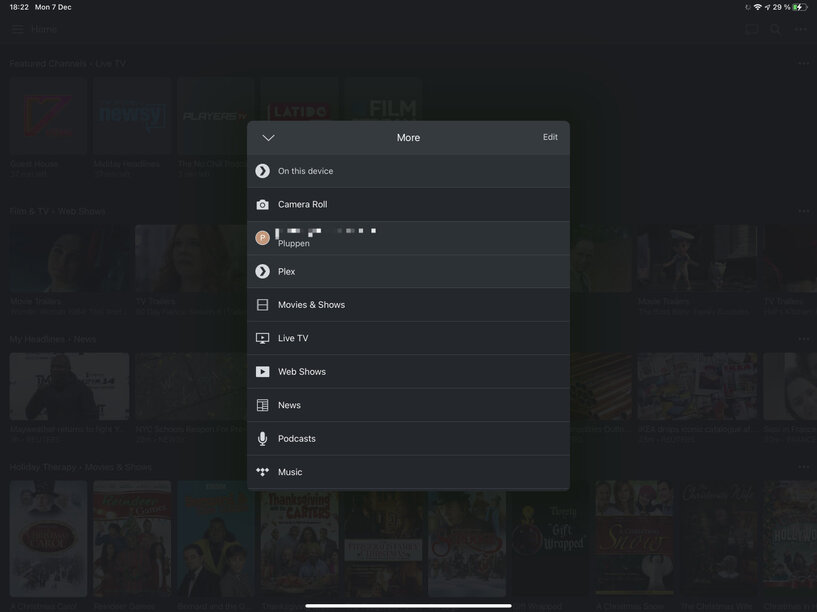Expand the Plex section chevron
The width and height of the screenshot is (817, 612).
tap(263, 271)
